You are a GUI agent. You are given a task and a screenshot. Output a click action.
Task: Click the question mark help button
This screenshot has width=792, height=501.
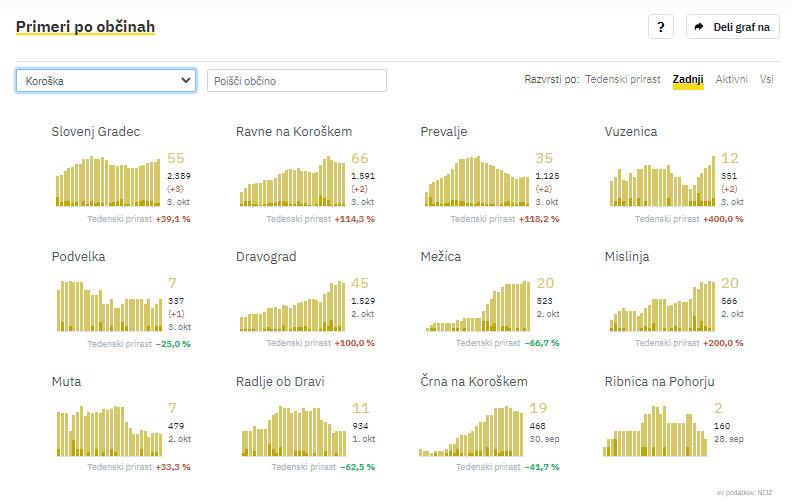click(660, 27)
